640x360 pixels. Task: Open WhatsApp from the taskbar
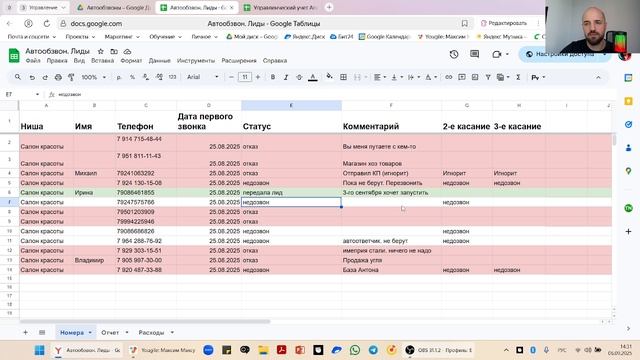pyautogui.click(x=355, y=350)
